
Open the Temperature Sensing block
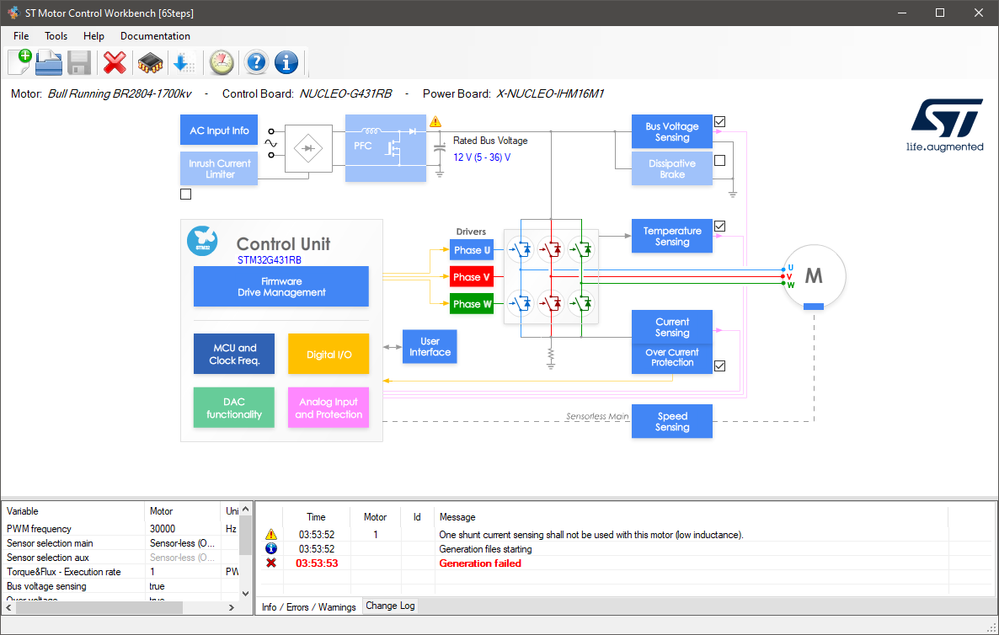[x=672, y=236]
